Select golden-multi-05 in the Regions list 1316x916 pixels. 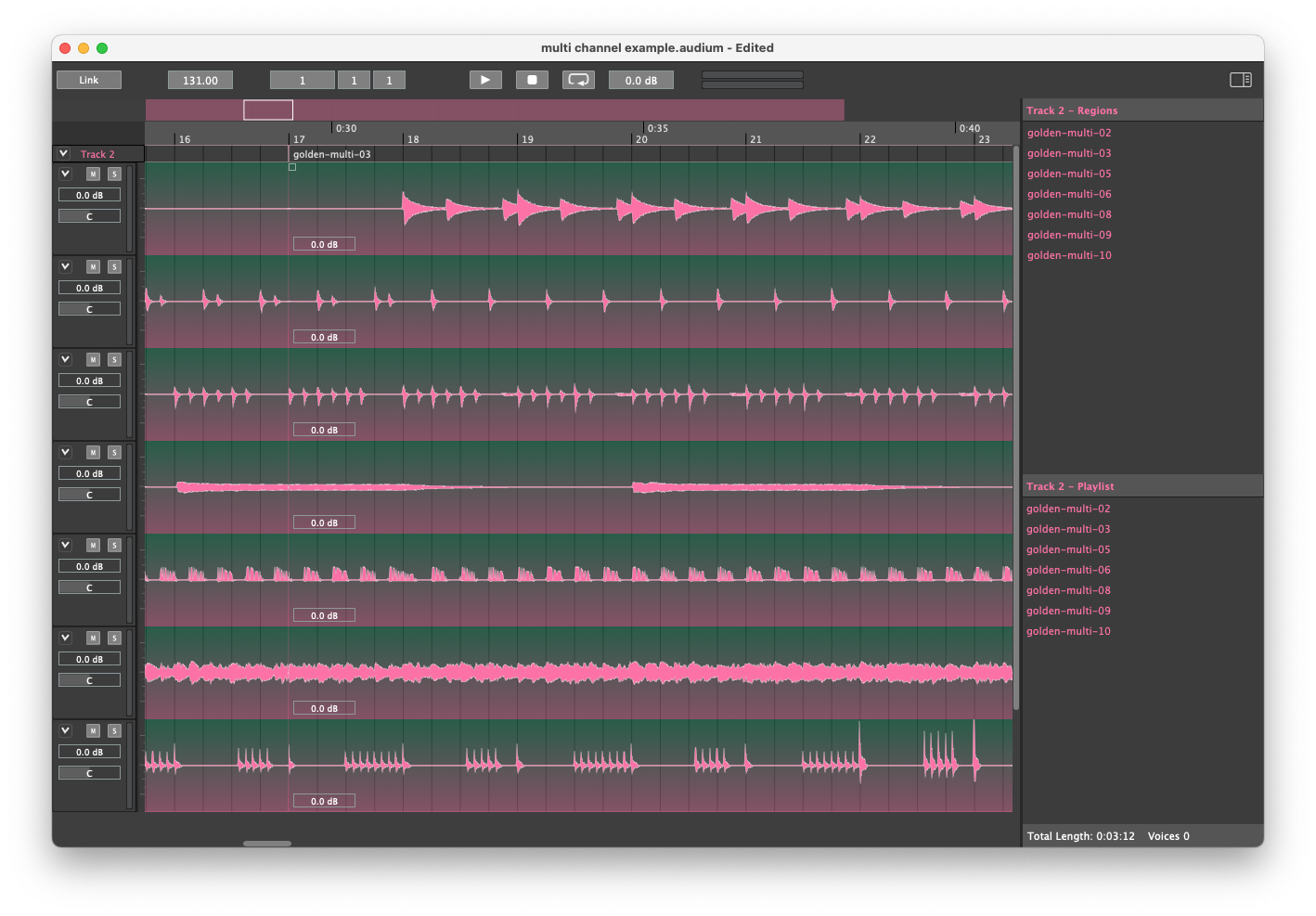coord(1068,174)
